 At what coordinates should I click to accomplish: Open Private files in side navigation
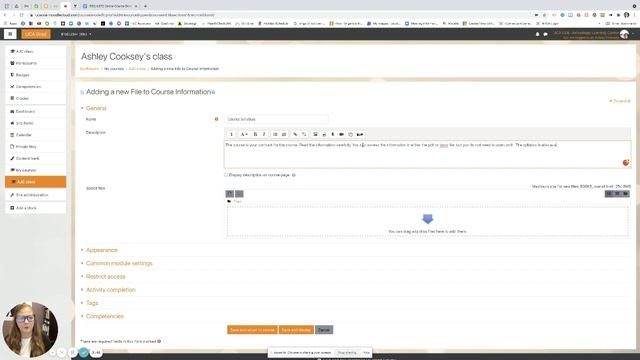(x=36, y=147)
